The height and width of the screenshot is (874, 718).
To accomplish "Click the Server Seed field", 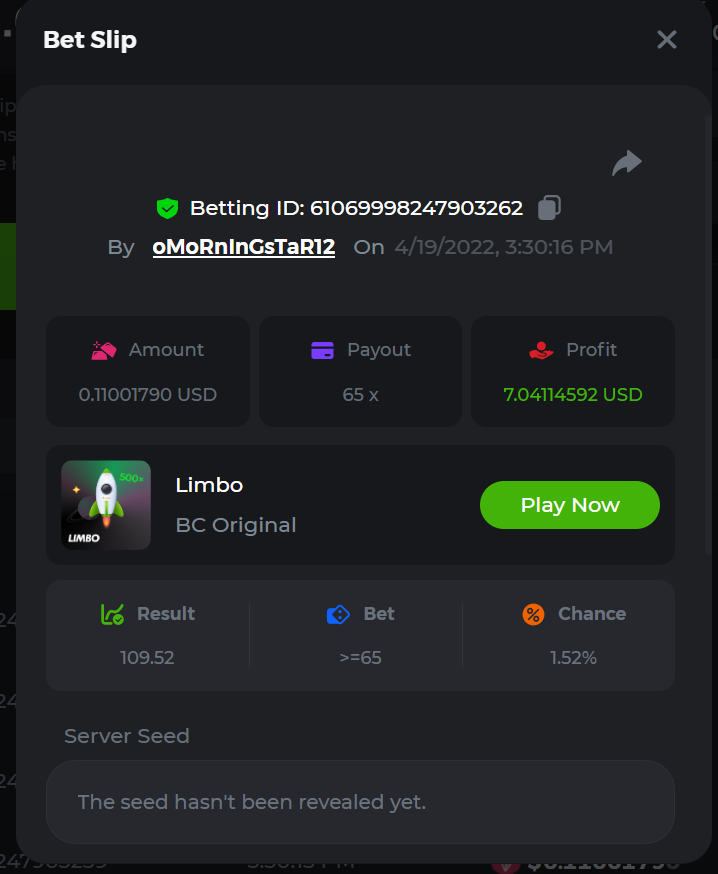I will point(360,802).
